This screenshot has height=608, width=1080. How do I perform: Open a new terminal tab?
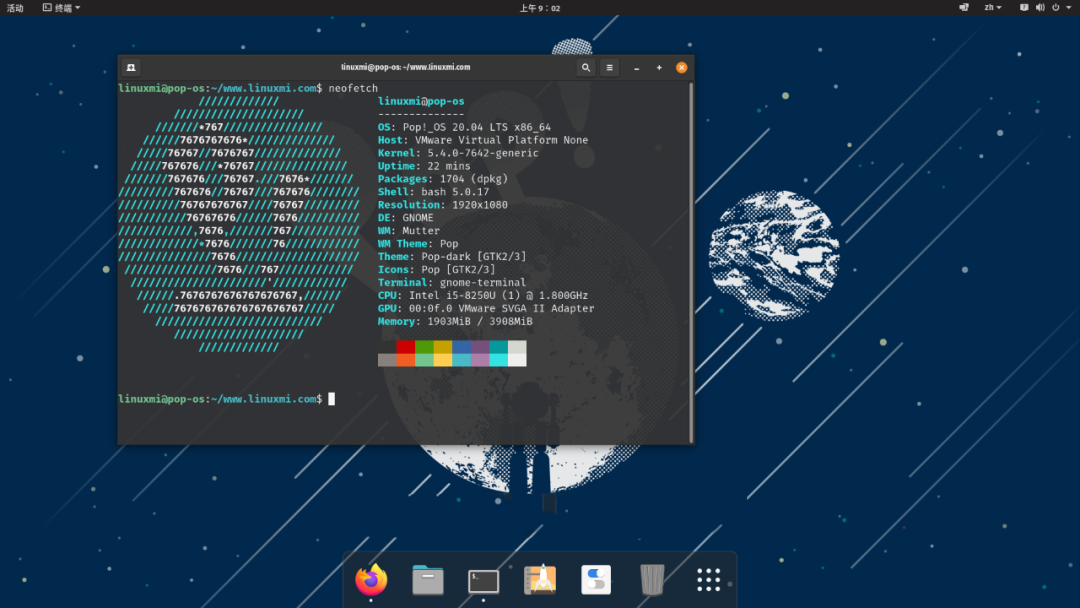pyautogui.click(x=130, y=67)
